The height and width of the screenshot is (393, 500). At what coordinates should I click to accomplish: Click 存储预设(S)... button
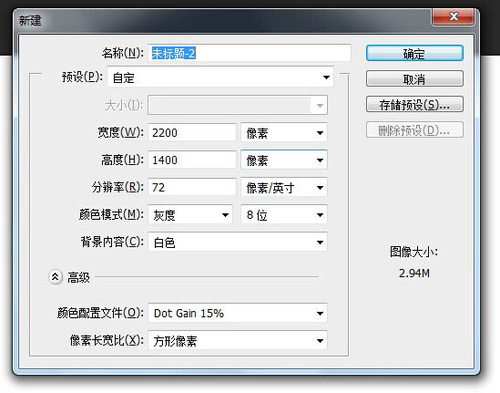point(414,105)
